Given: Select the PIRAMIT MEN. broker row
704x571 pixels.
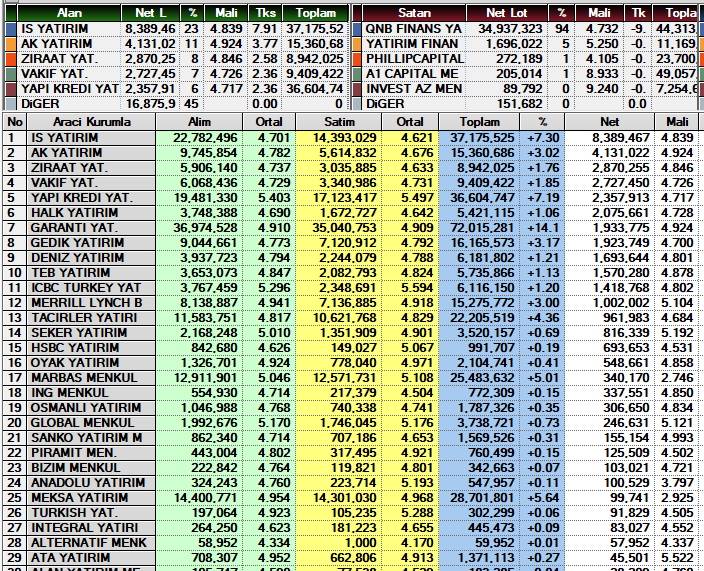Looking at the screenshot, I should point(351,453).
